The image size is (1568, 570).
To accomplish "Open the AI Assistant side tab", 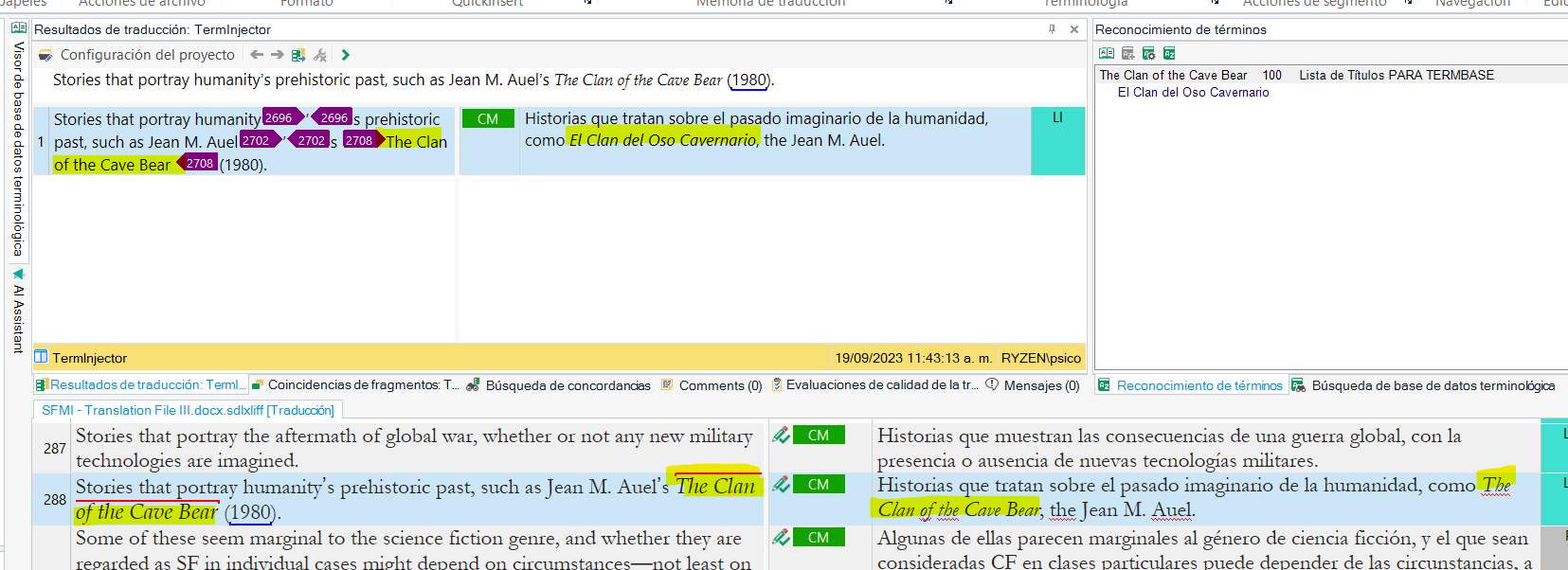I will point(18,312).
